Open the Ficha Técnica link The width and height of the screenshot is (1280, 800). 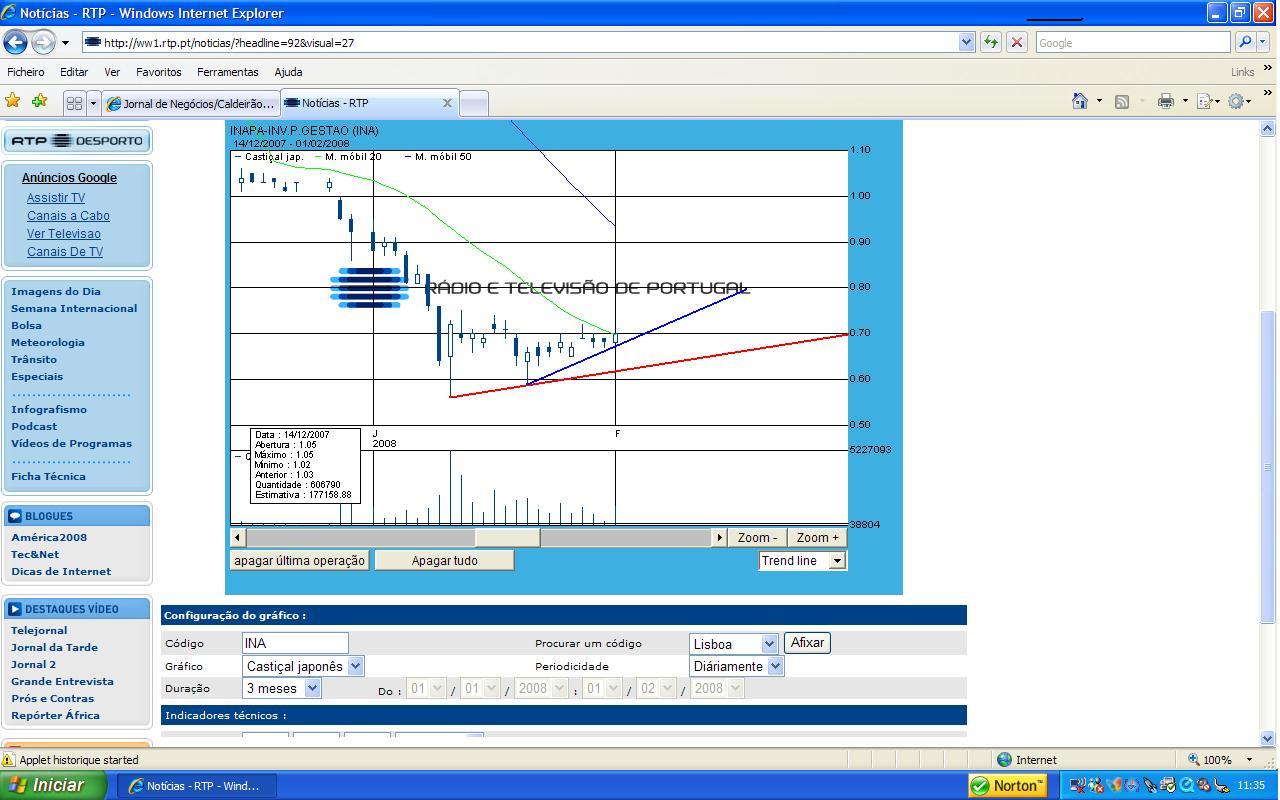pos(48,476)
